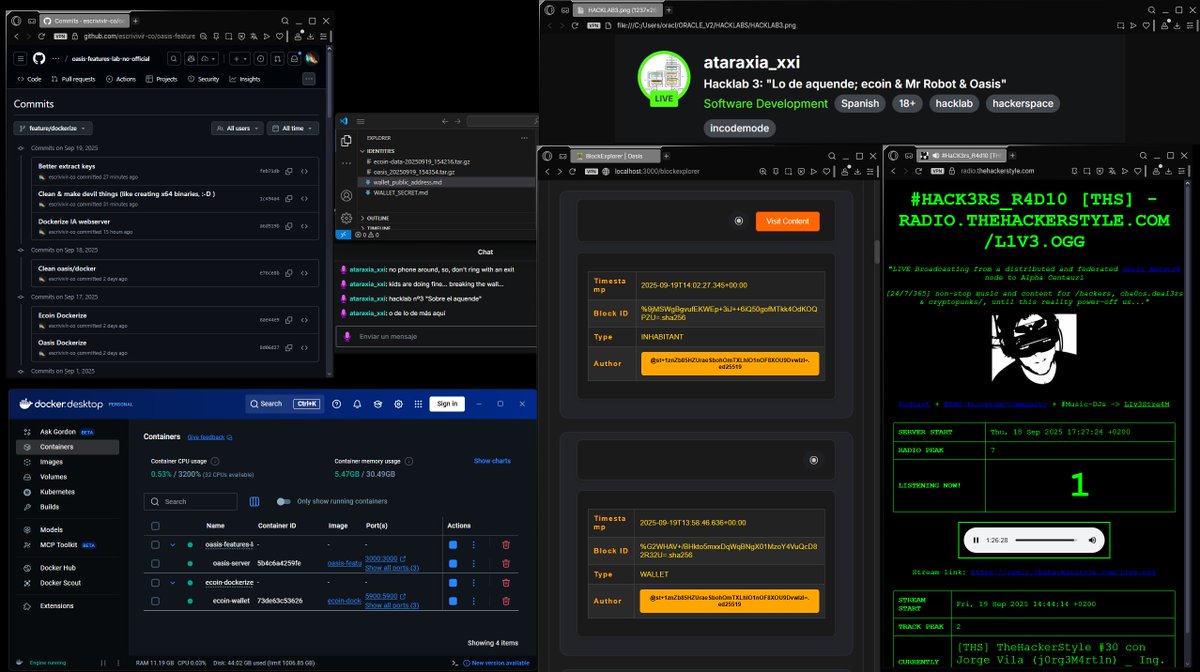1200x672 pixels.
Task: Pause the radio audio player
Action: coord(976,540)
